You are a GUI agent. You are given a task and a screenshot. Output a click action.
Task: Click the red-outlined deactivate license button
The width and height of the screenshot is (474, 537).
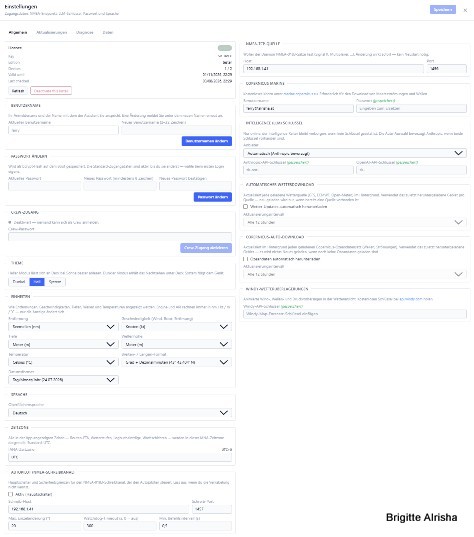tap(51, 91)
